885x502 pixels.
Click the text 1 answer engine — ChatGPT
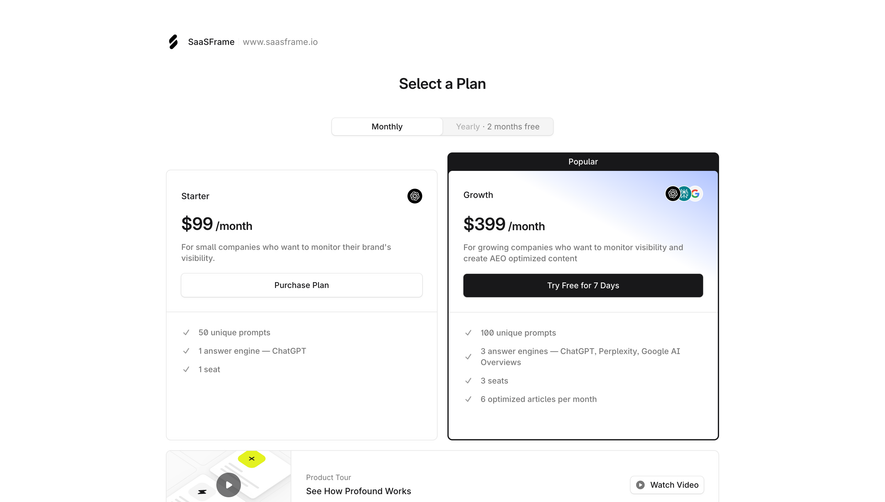tap(252, 351)
